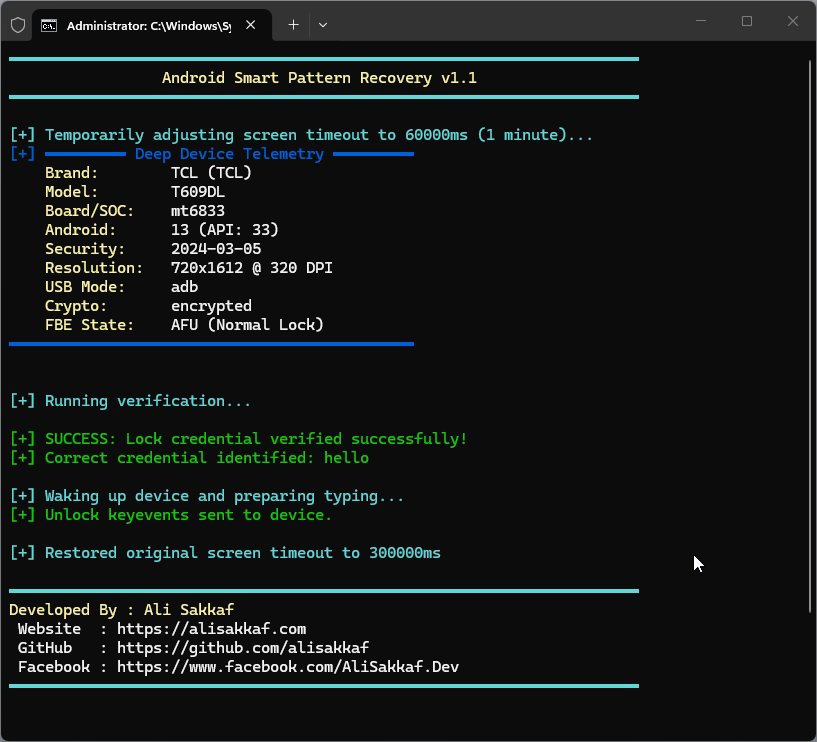The image size is (817, 742).
Task: Click the Android Smart Pattern Recovery v1.1 title
Action: [x=319, y=78]
